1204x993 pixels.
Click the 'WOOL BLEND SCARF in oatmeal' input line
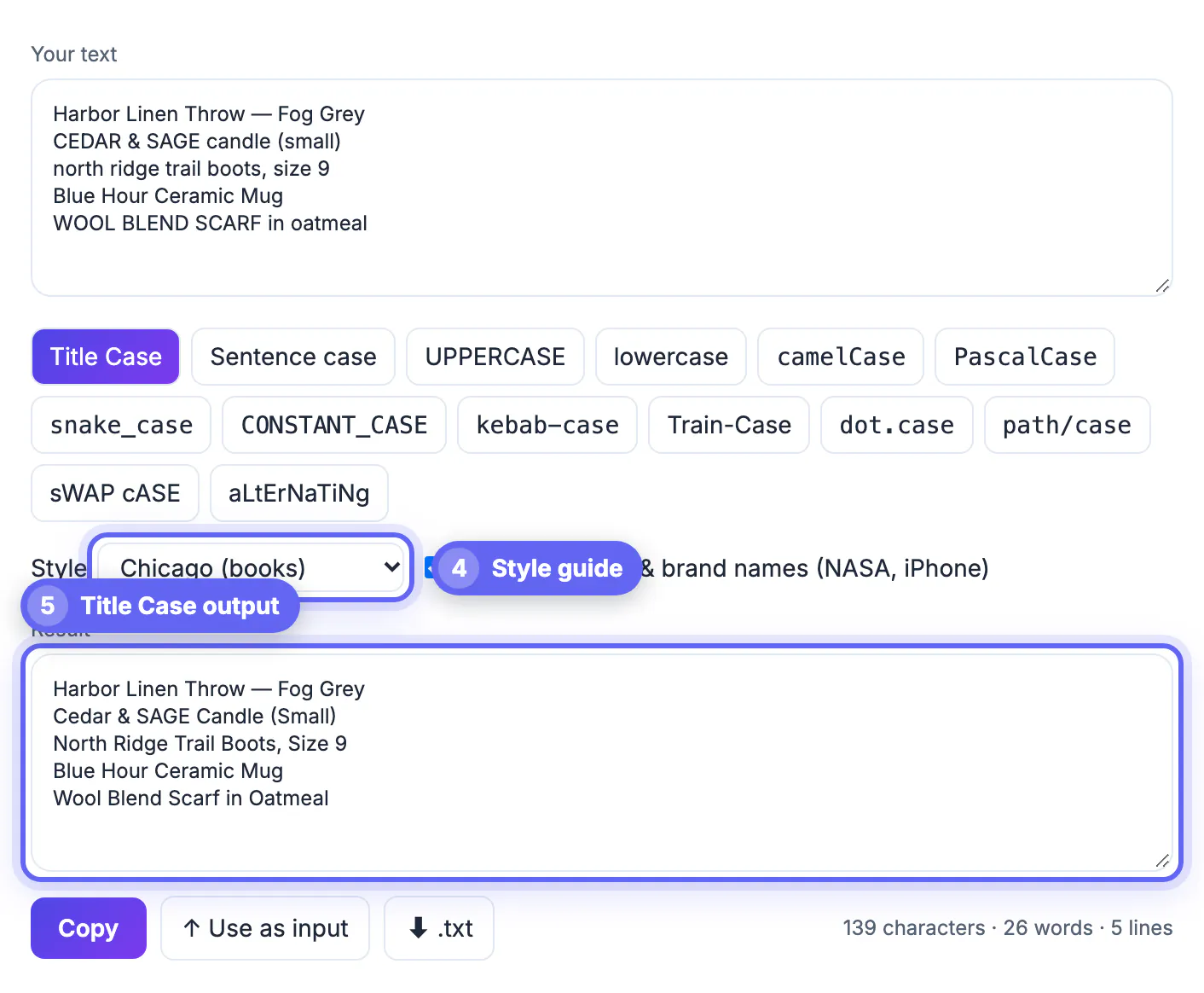(210, 224)
